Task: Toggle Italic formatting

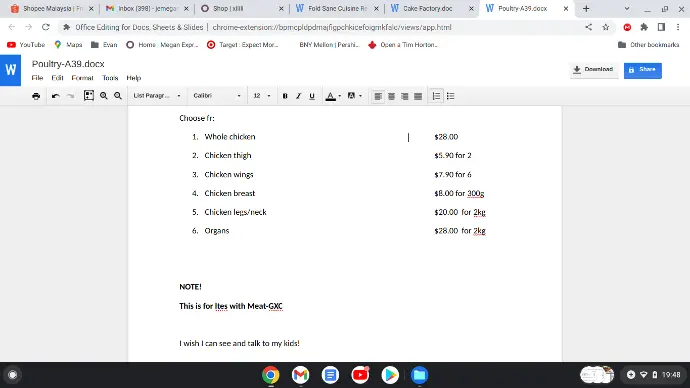Action: pos(298,96)
